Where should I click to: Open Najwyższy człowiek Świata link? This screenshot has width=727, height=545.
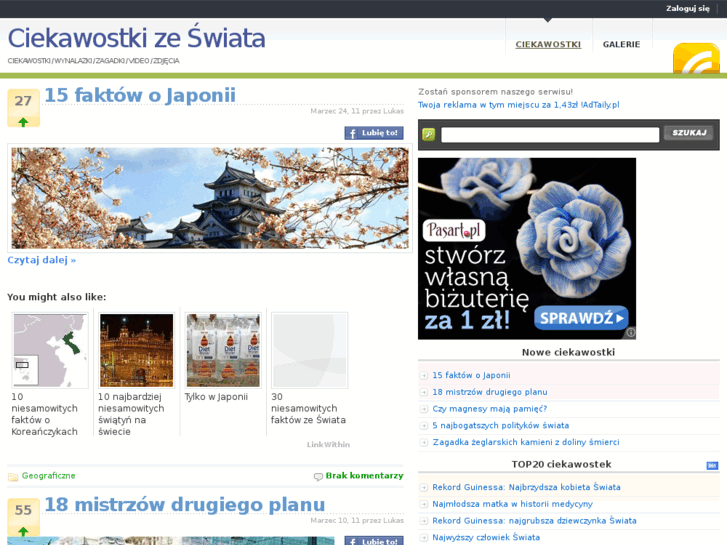(x=486, y=537)
